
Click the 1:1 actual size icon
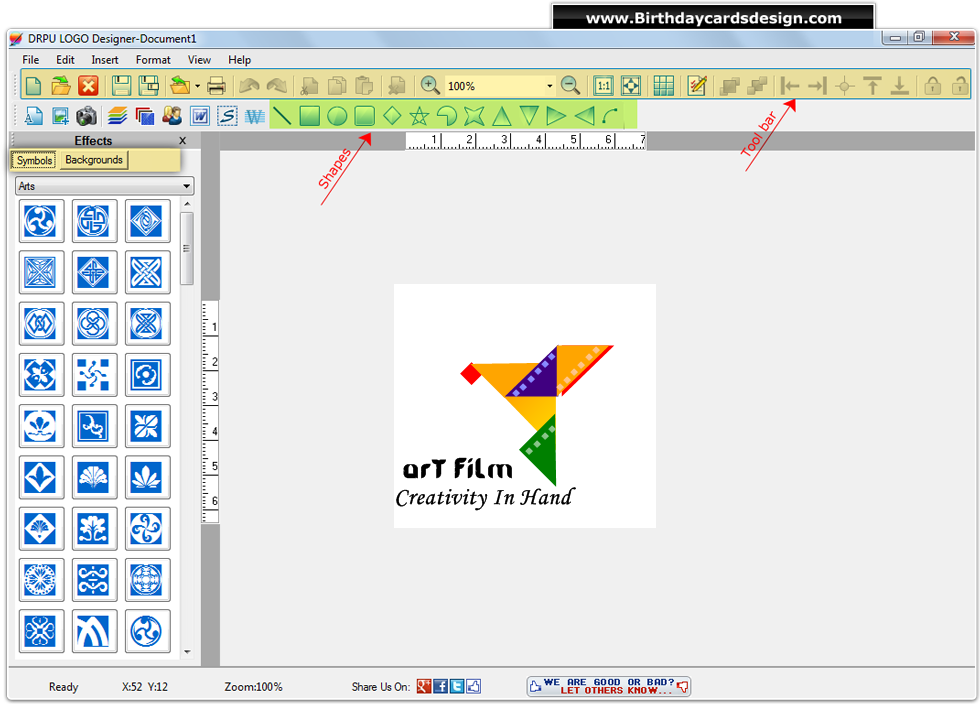(603, 85)
